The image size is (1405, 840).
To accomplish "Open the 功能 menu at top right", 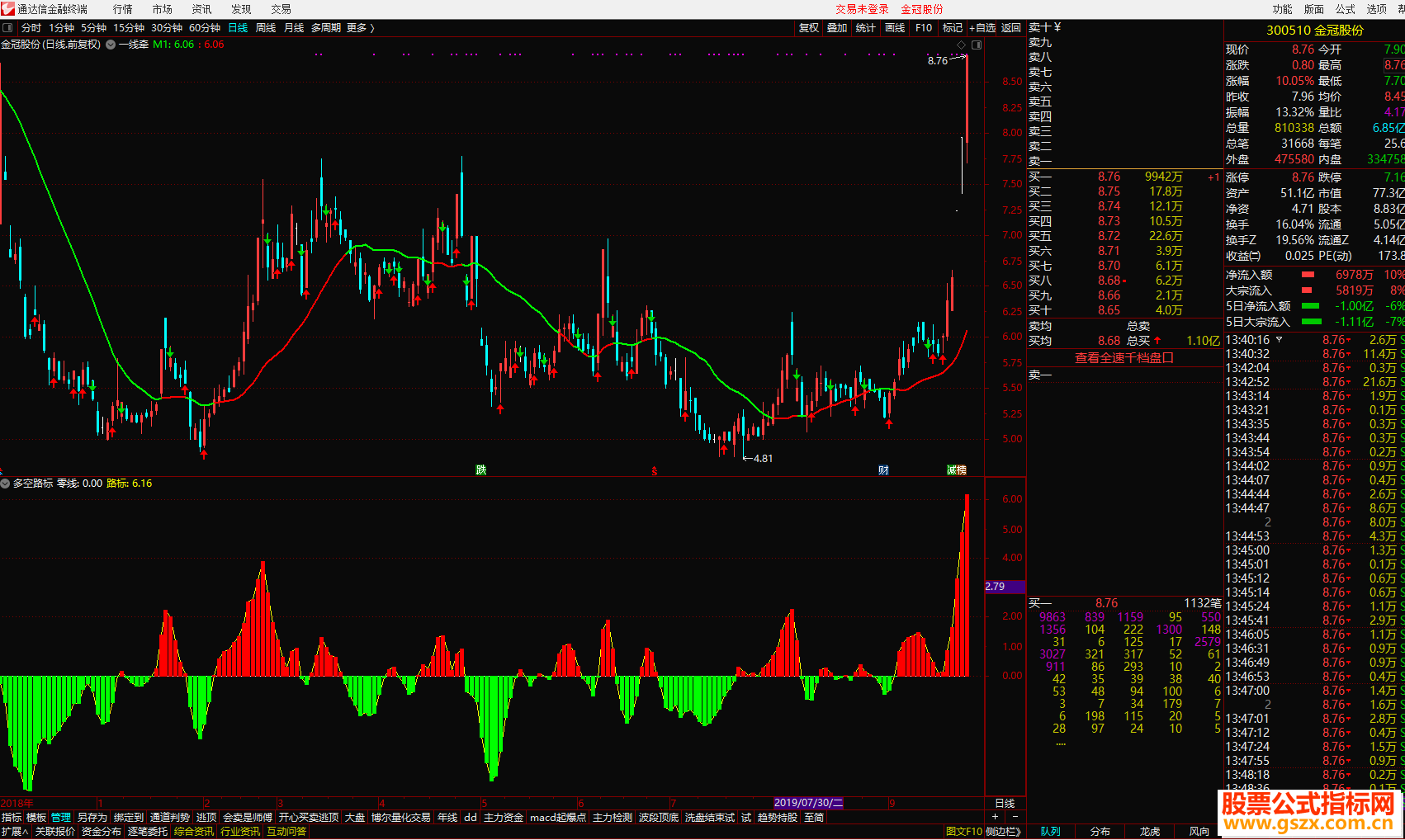I will tap(1282, 9).
